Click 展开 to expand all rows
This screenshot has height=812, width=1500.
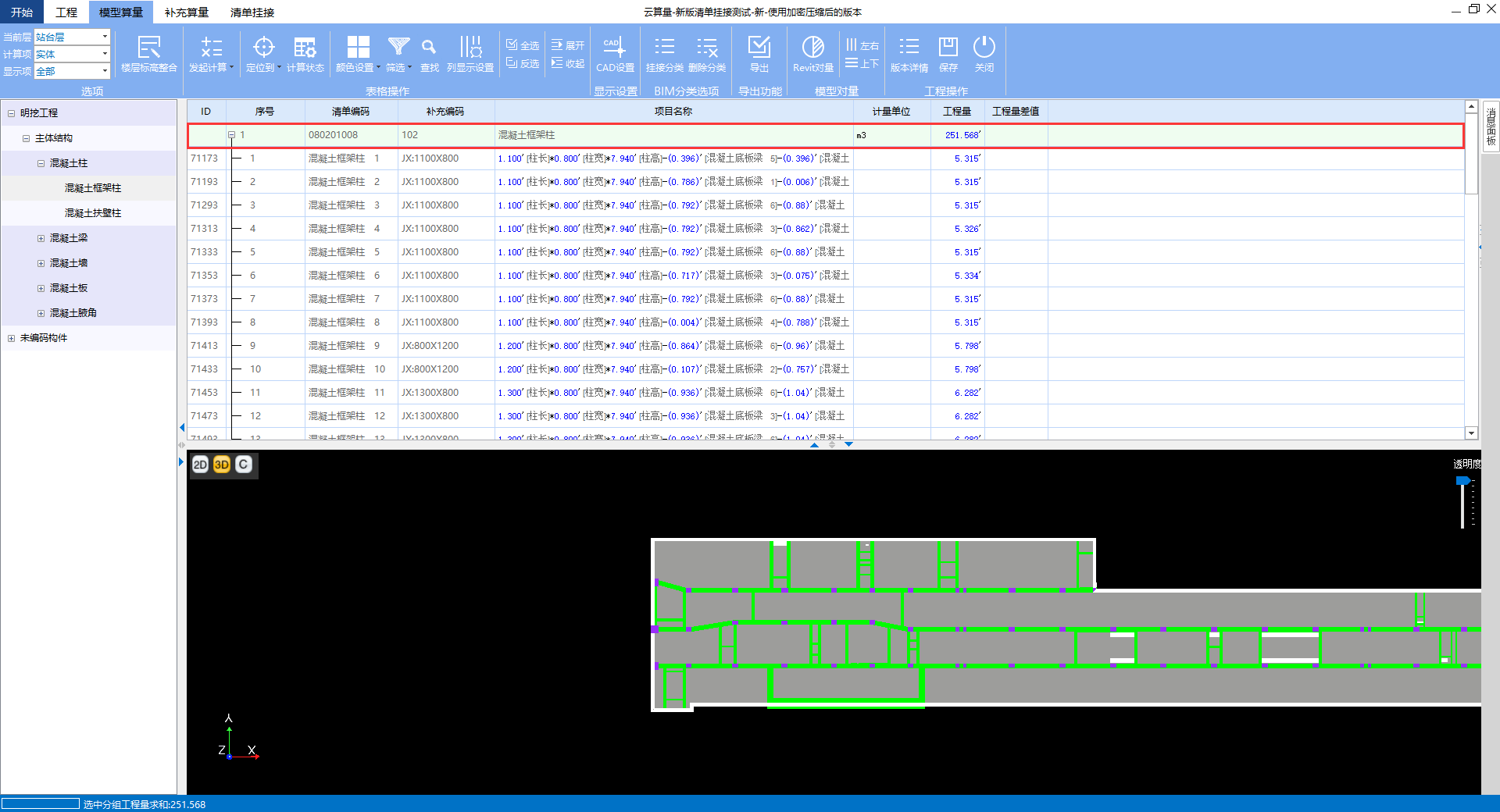(568, 45)
